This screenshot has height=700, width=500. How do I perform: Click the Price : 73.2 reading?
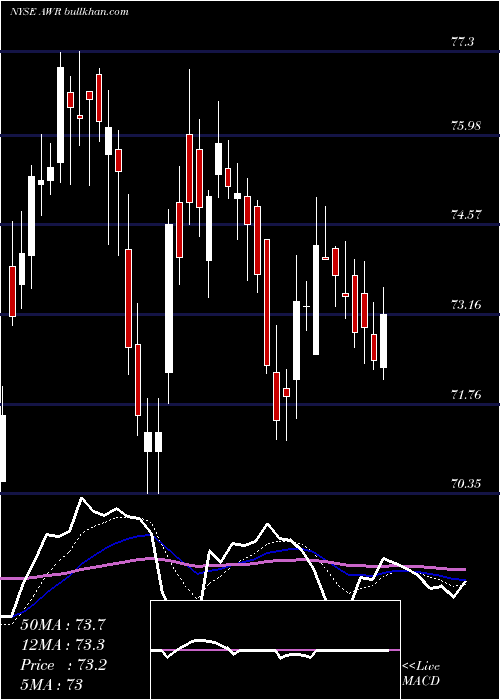[63, 665]
